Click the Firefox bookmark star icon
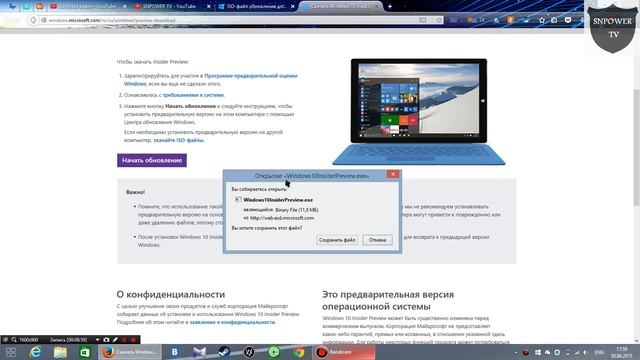This screenshot has width=640, height=360. tap(542, 20)
